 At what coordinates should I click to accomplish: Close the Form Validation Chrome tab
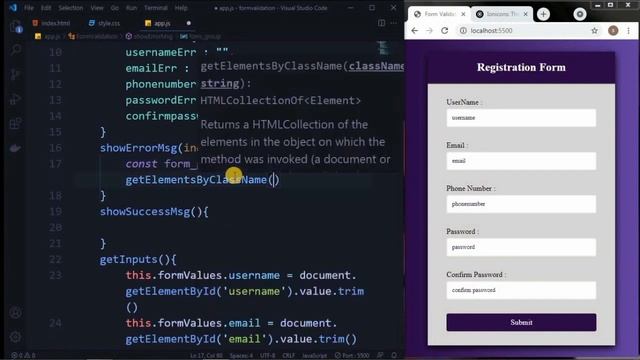(463, 14)
